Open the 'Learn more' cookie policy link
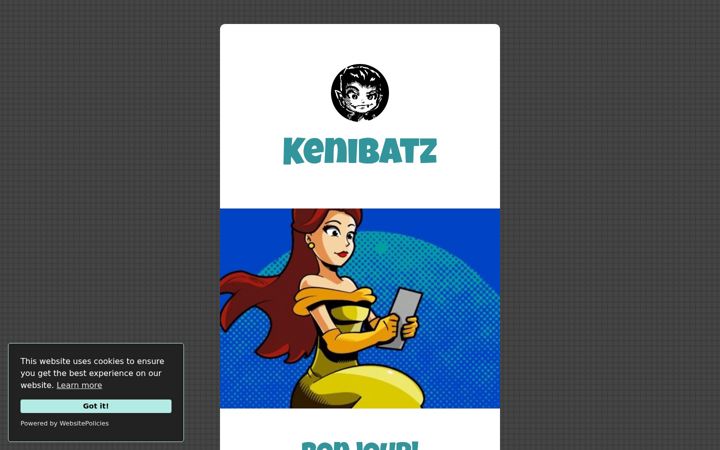Image resolution: width=720 pixels, height=450 pixels. [x=79, y=385]
